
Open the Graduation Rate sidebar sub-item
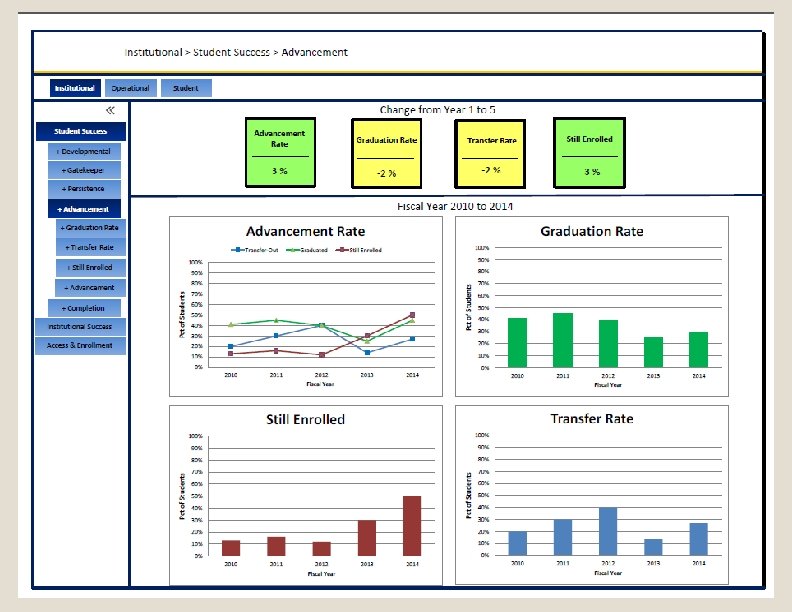(x=91, y=228)
